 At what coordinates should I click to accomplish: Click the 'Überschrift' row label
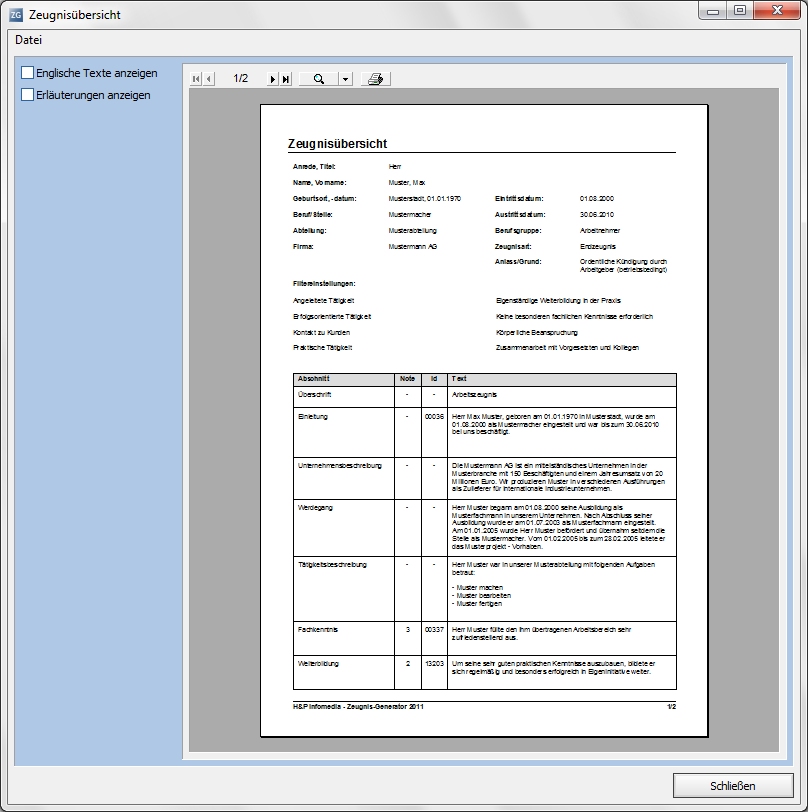click(x=314, y=395)
